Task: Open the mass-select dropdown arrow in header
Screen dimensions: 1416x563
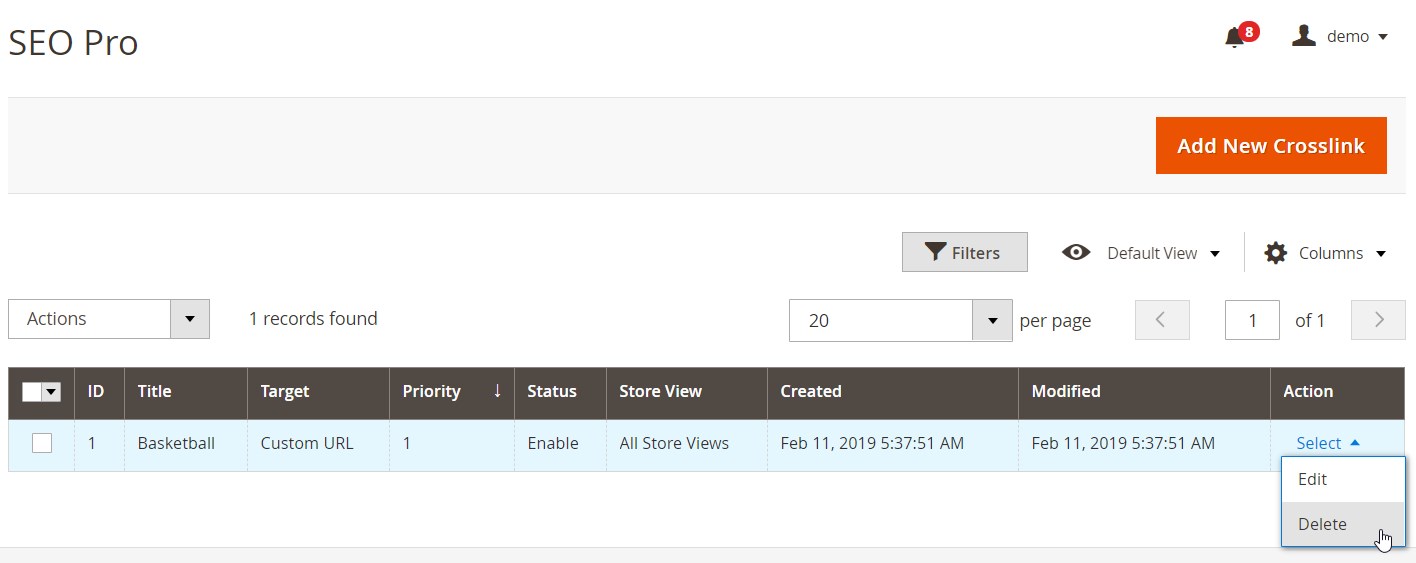Action: point(52,392)
